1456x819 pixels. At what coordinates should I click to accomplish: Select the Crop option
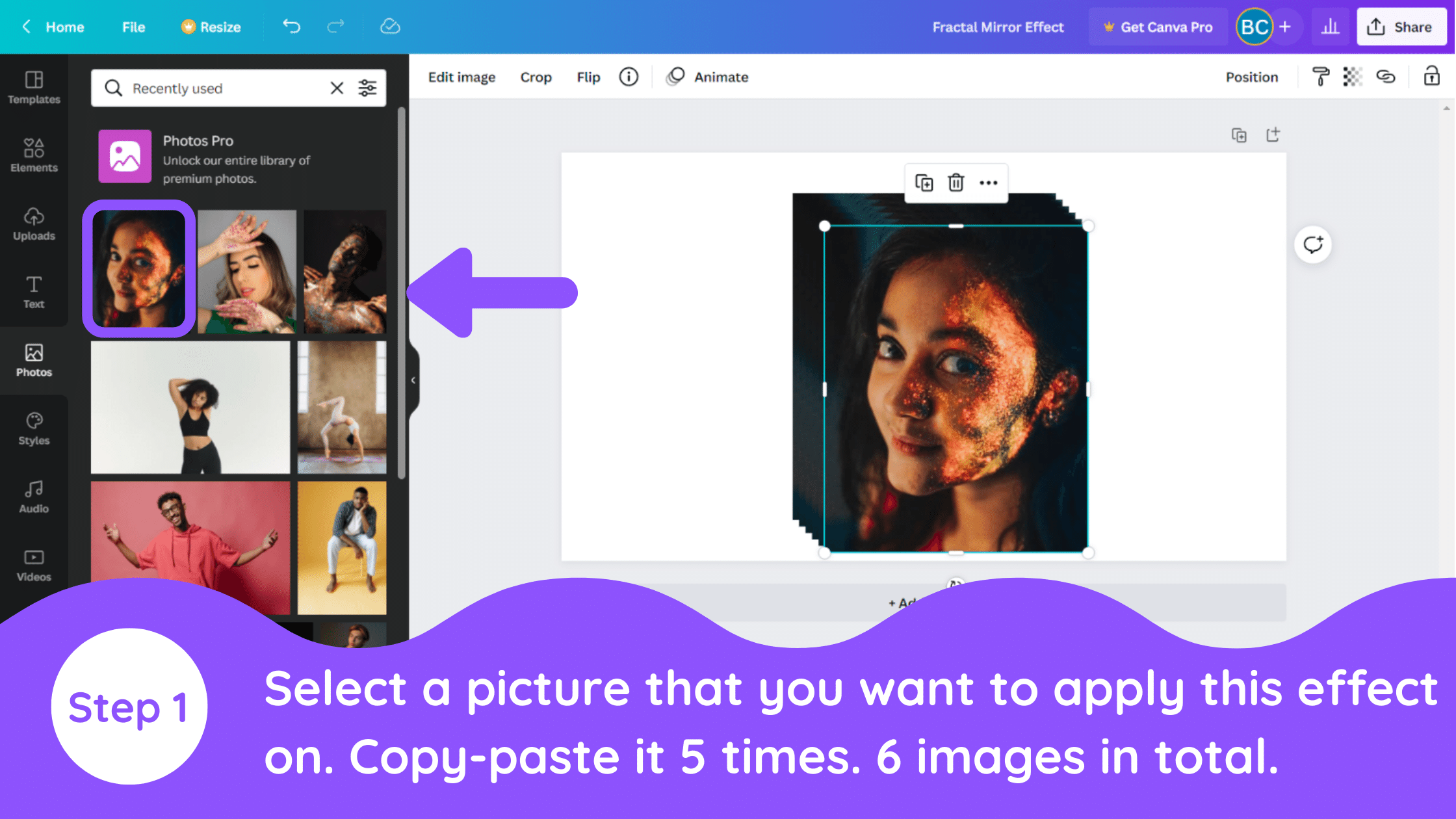tap(536, 77)
